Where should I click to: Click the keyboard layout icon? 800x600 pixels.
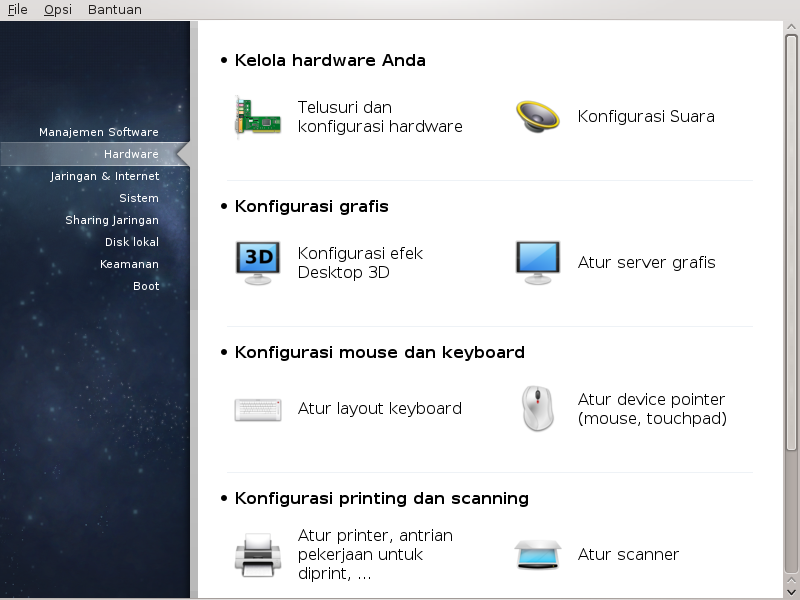click(x=258, y=409)
